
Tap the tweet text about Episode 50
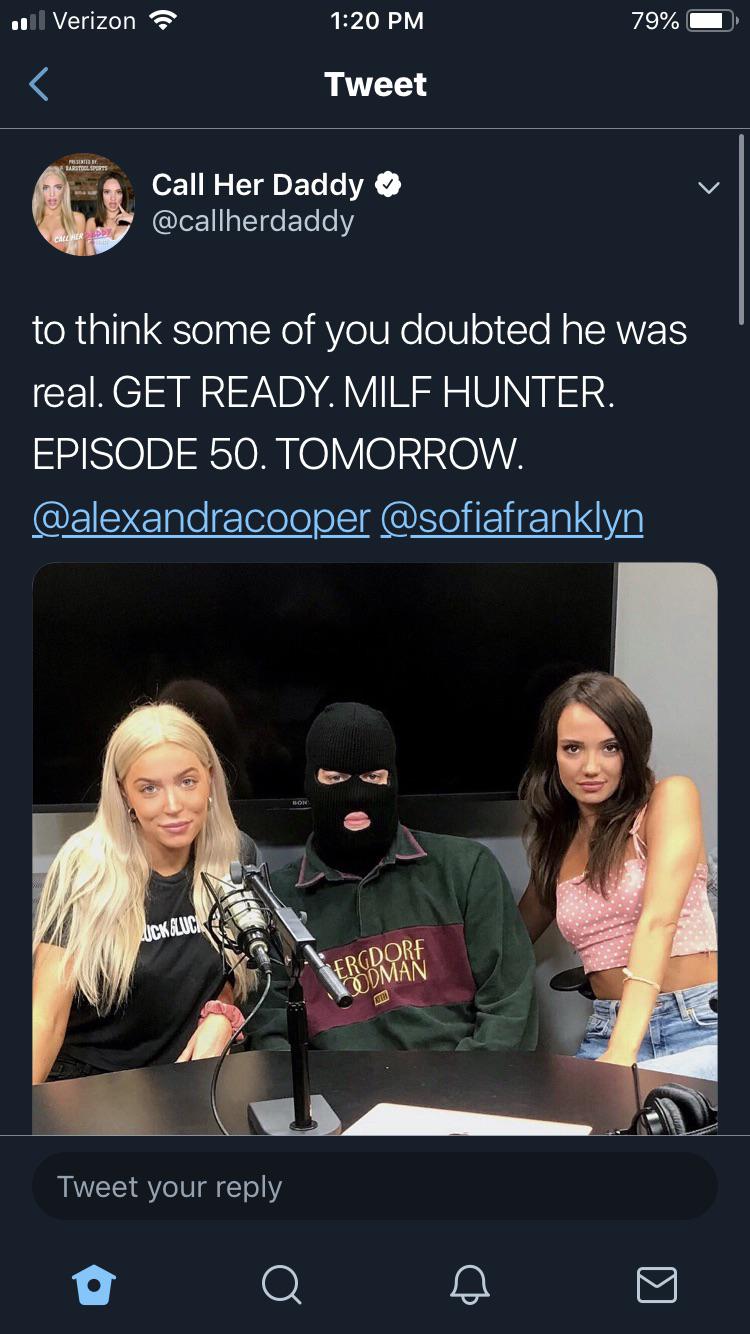[360, 392]
